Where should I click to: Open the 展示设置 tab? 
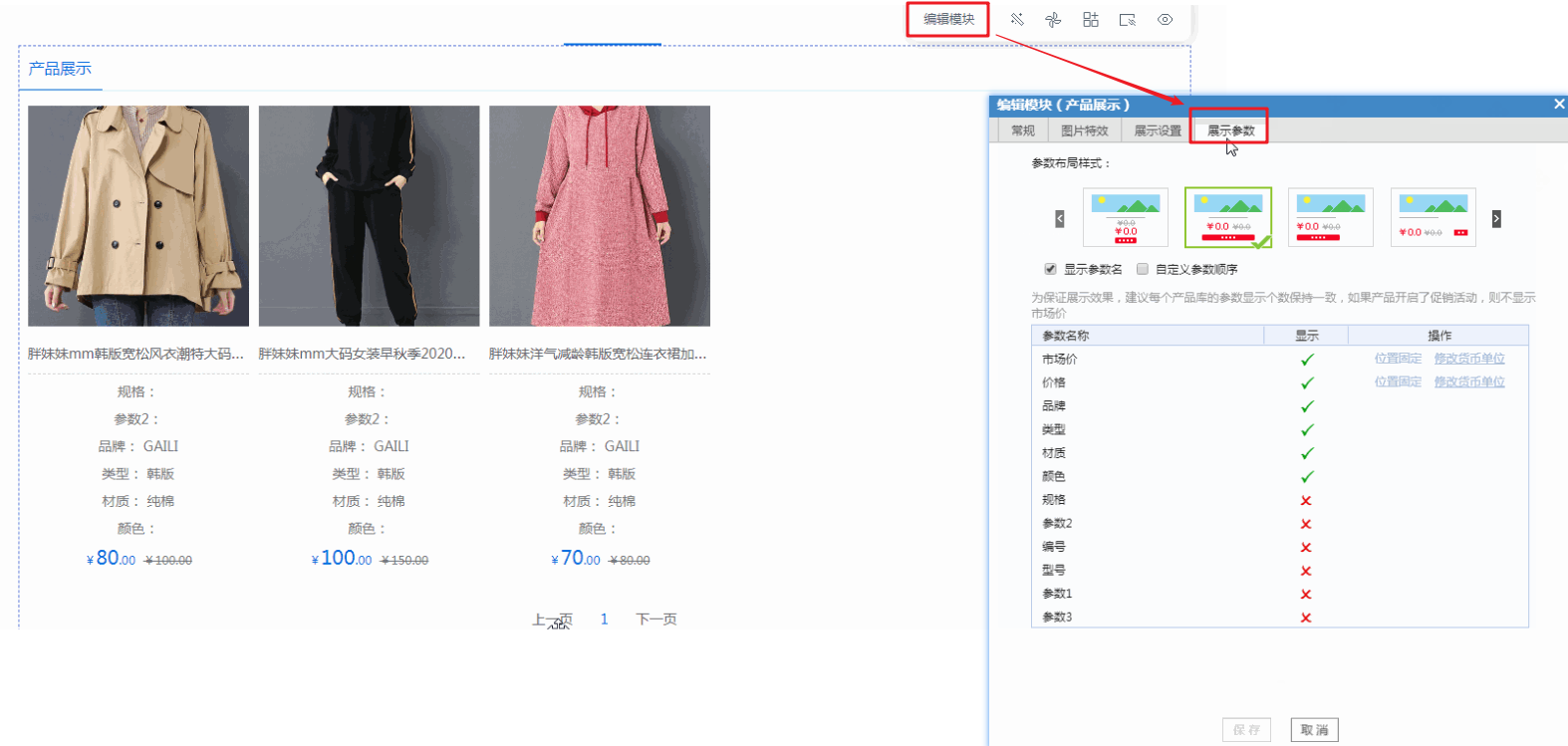point(1157,131)
